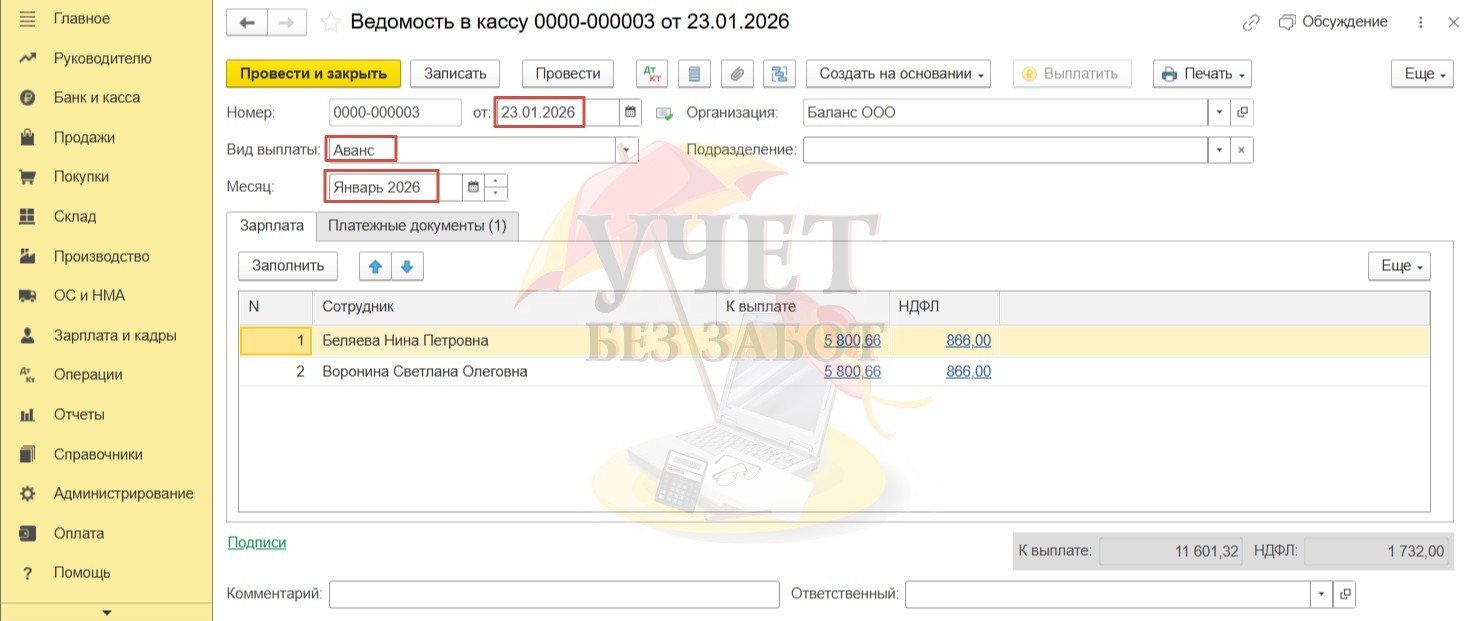The height and width of the screenshot is (621, 1471).
Task: Open the Печать dropdown menu
Action: coord(1202,74)
